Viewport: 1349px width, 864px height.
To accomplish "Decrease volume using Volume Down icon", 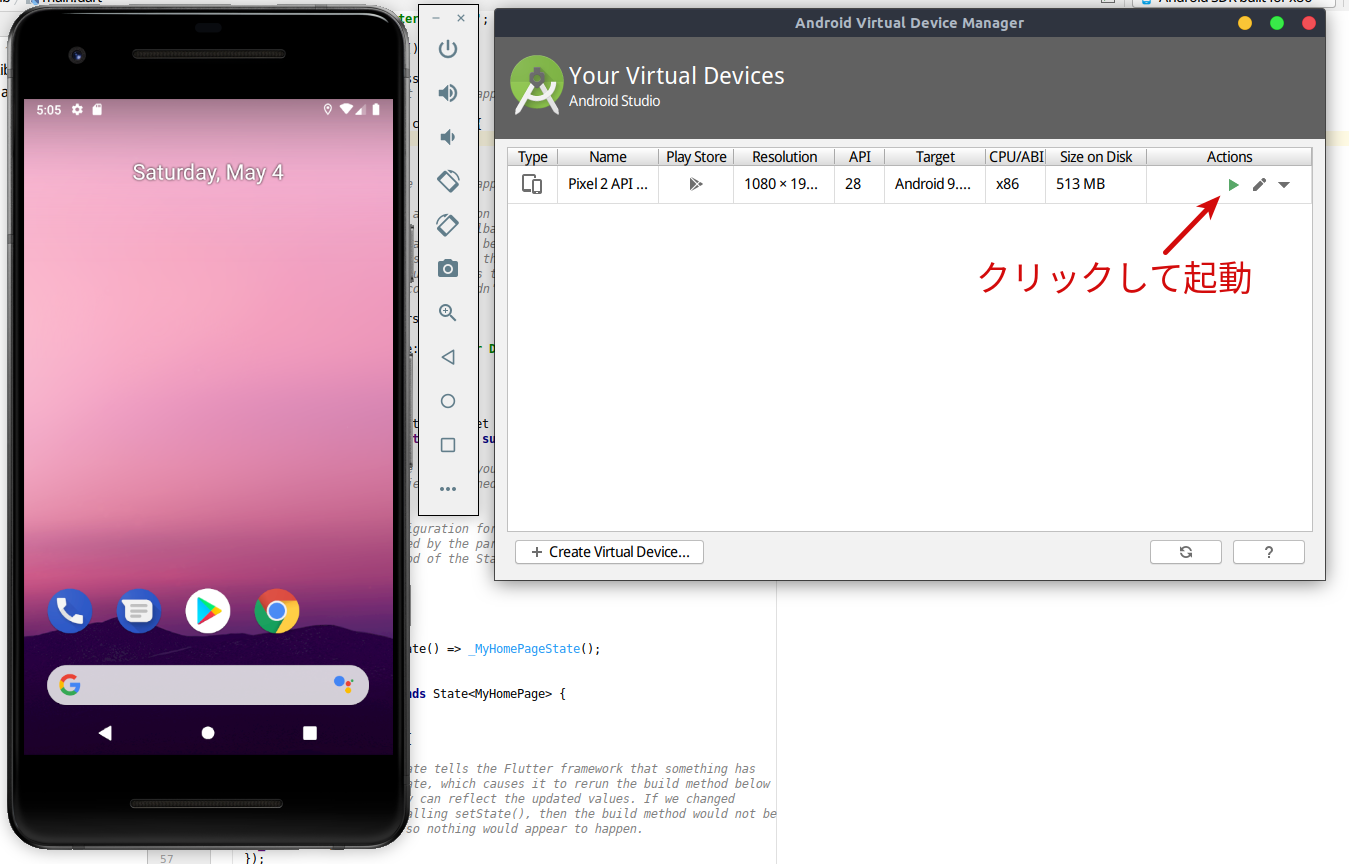I will 448,137.
